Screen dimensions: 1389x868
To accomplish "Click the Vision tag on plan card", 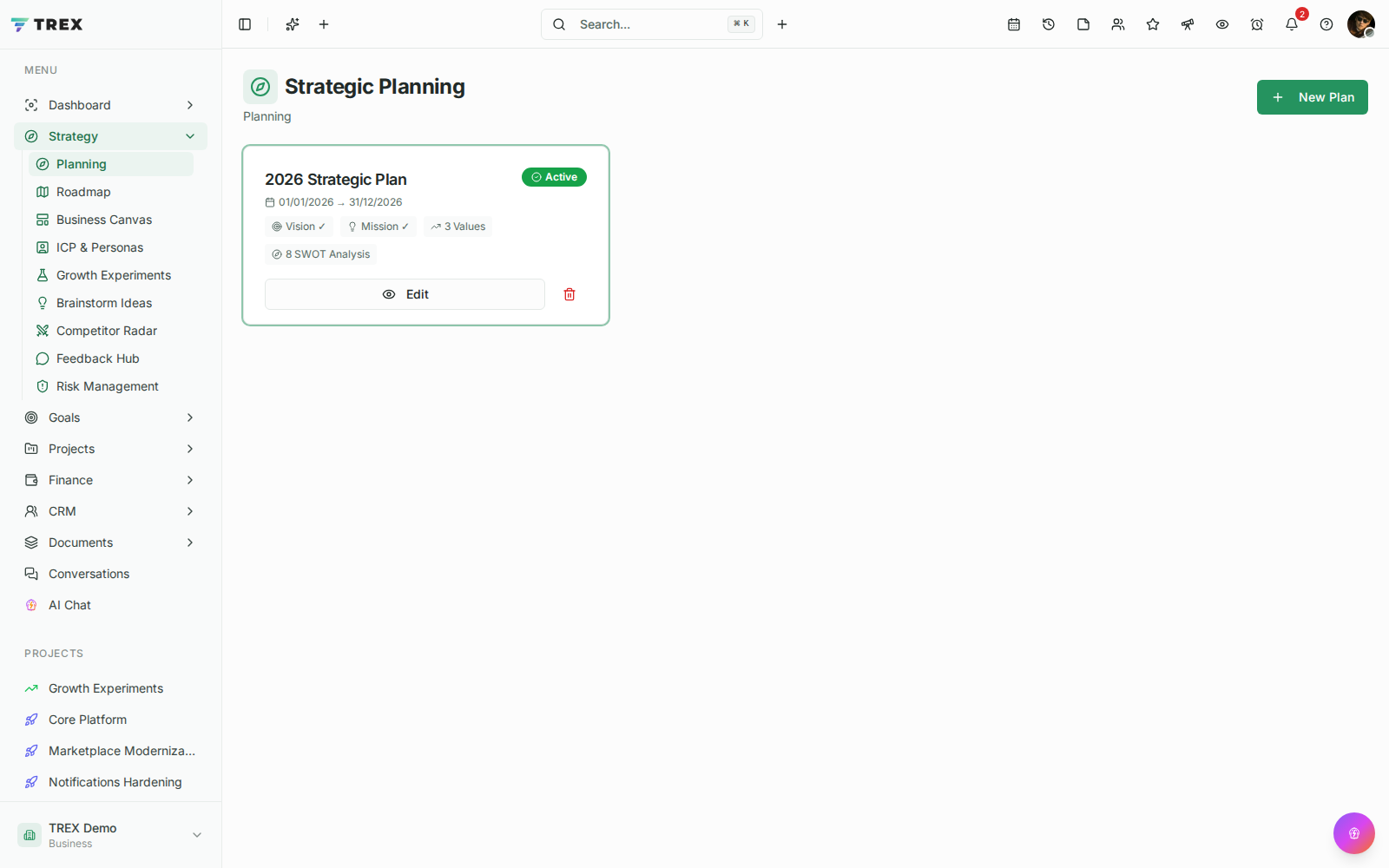I will click(299, 227).
